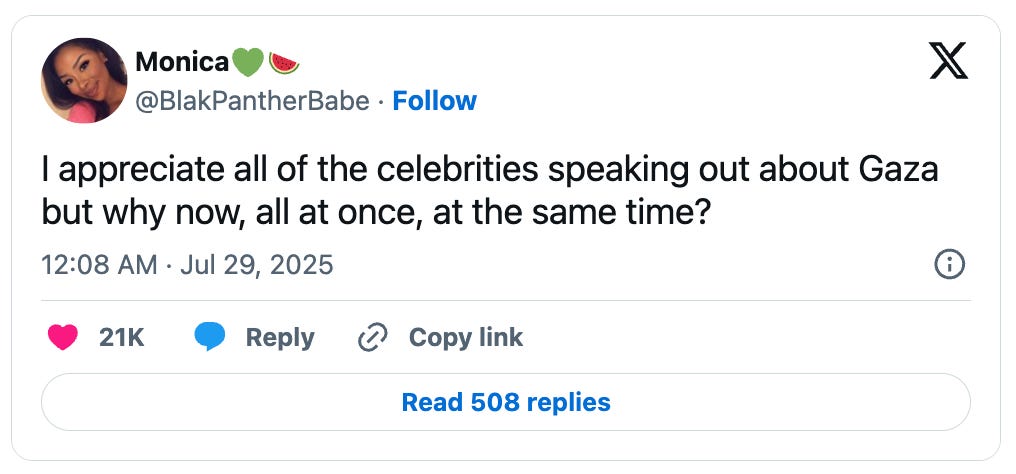Open the @BlakPantherBabe handle link
Screen dimensions: 1016x474
(252, 101)
